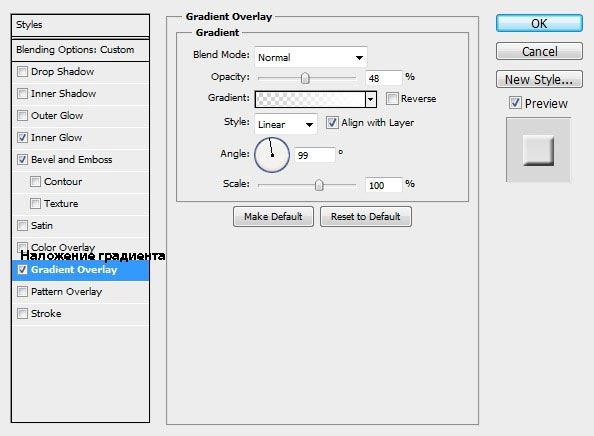Uncheck Bevel and Emboss checkbox
This screenshot has height=436, width=594.
coord(22,159)
